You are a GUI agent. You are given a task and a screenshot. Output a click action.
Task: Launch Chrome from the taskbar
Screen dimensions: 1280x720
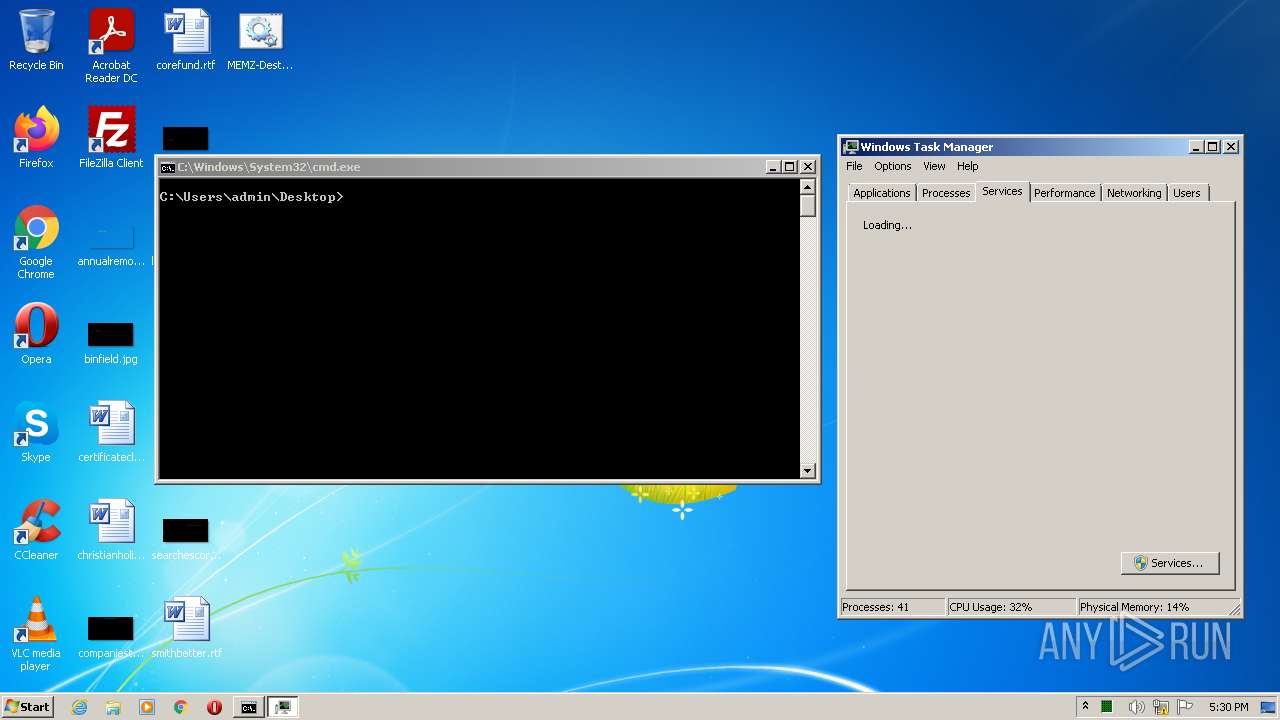point(181,707)
